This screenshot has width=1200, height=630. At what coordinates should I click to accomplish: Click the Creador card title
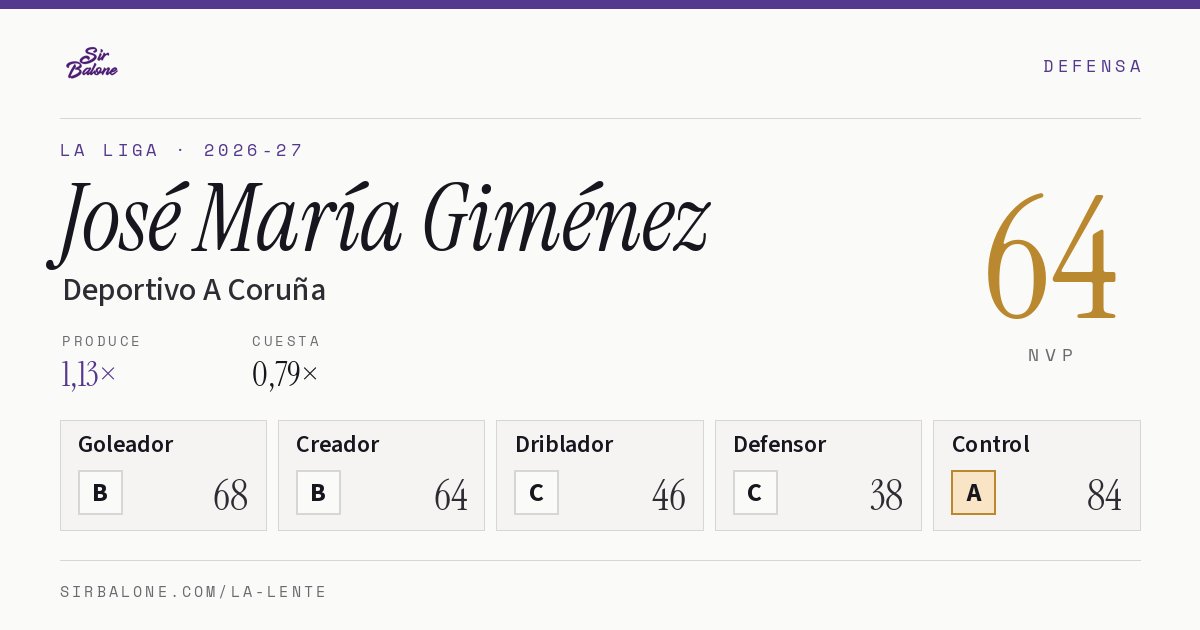[x=337, y=444]
